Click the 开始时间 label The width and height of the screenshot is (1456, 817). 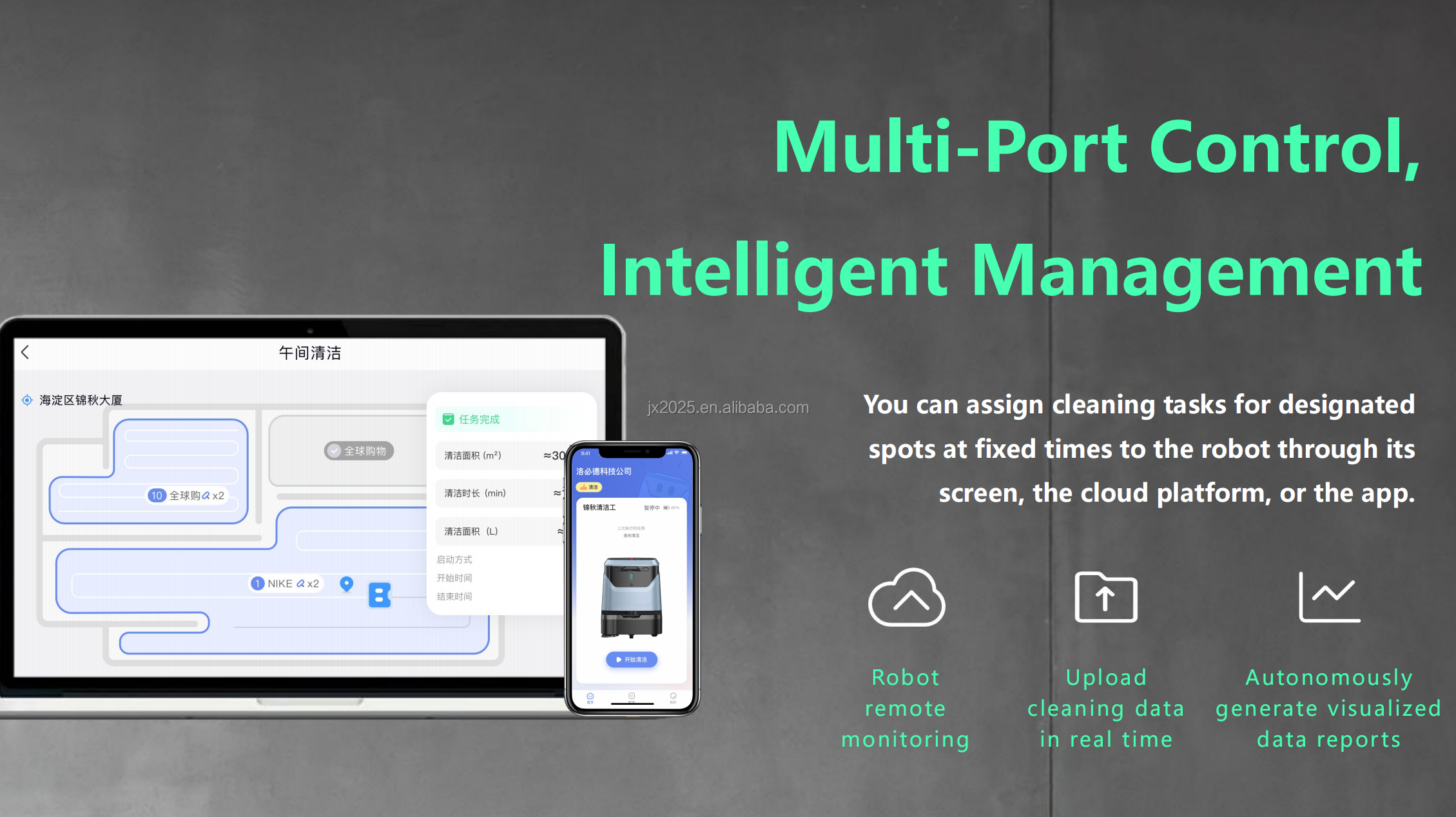pos(454,578)
